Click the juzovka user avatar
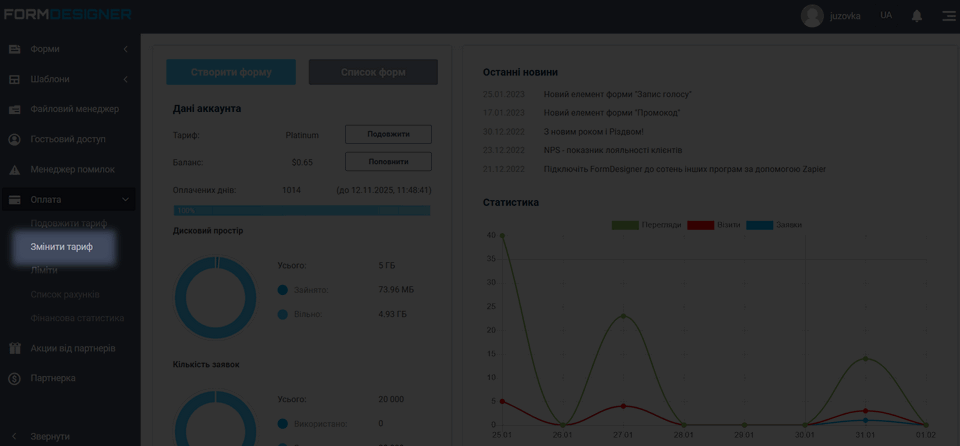The image size is (960, 446). click(x=812, y=16)
